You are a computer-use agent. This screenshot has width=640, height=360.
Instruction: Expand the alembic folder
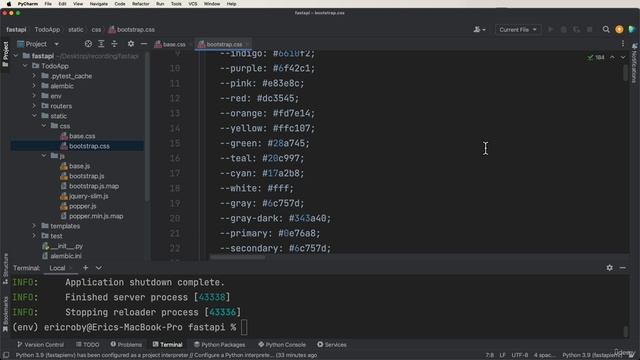(34, 86)
